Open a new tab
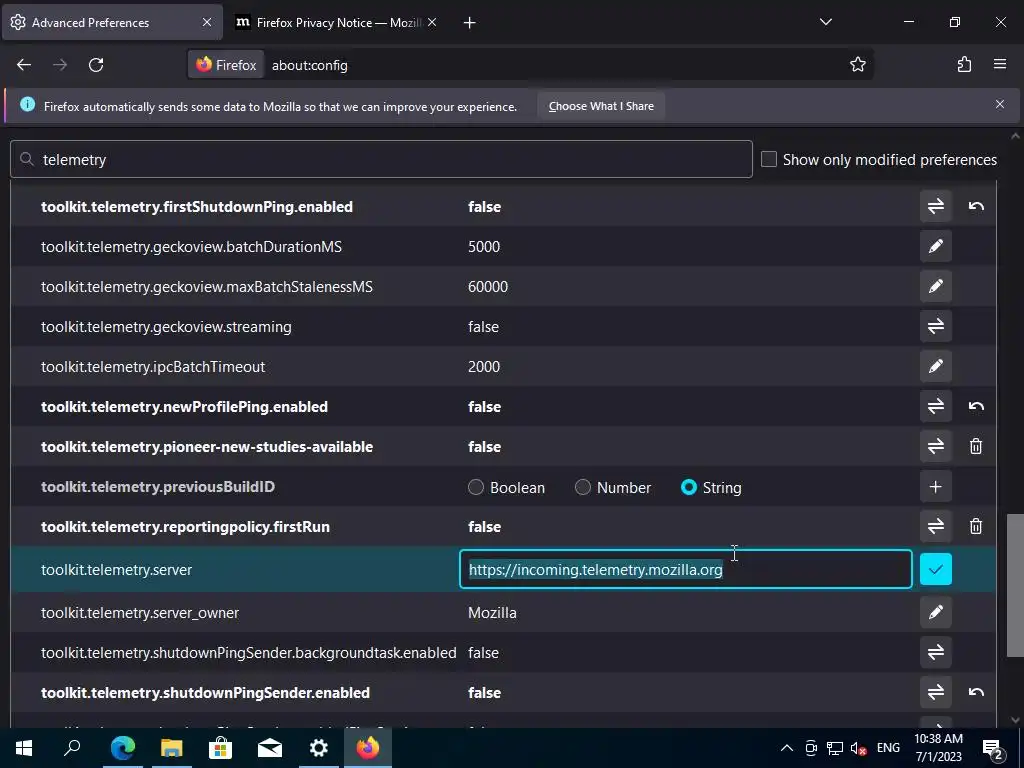The height and width of the screenshot is (768, 1024). click(469, 23)
